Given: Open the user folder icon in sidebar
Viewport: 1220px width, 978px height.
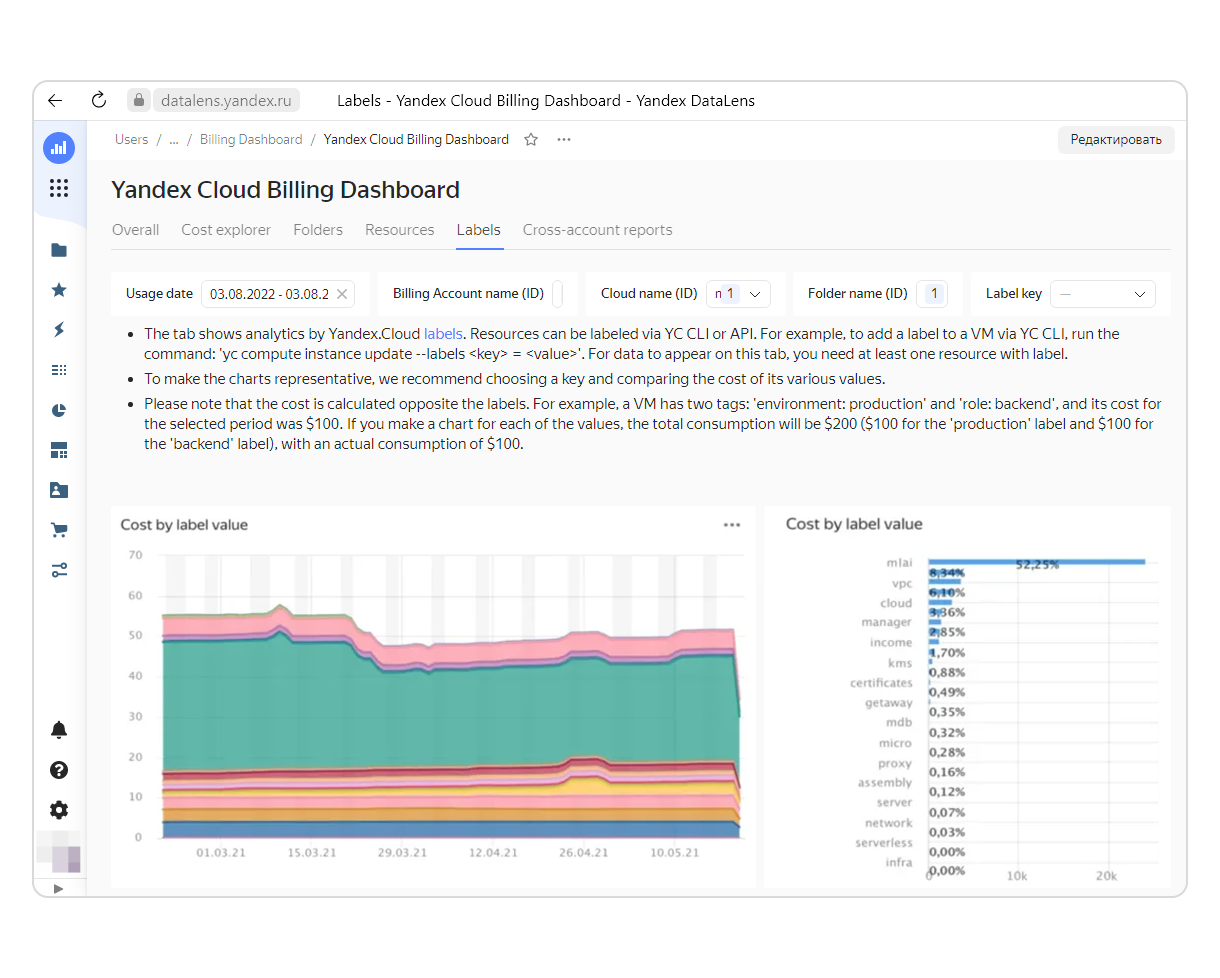Looking at the screenshot, I should point(59,490).
